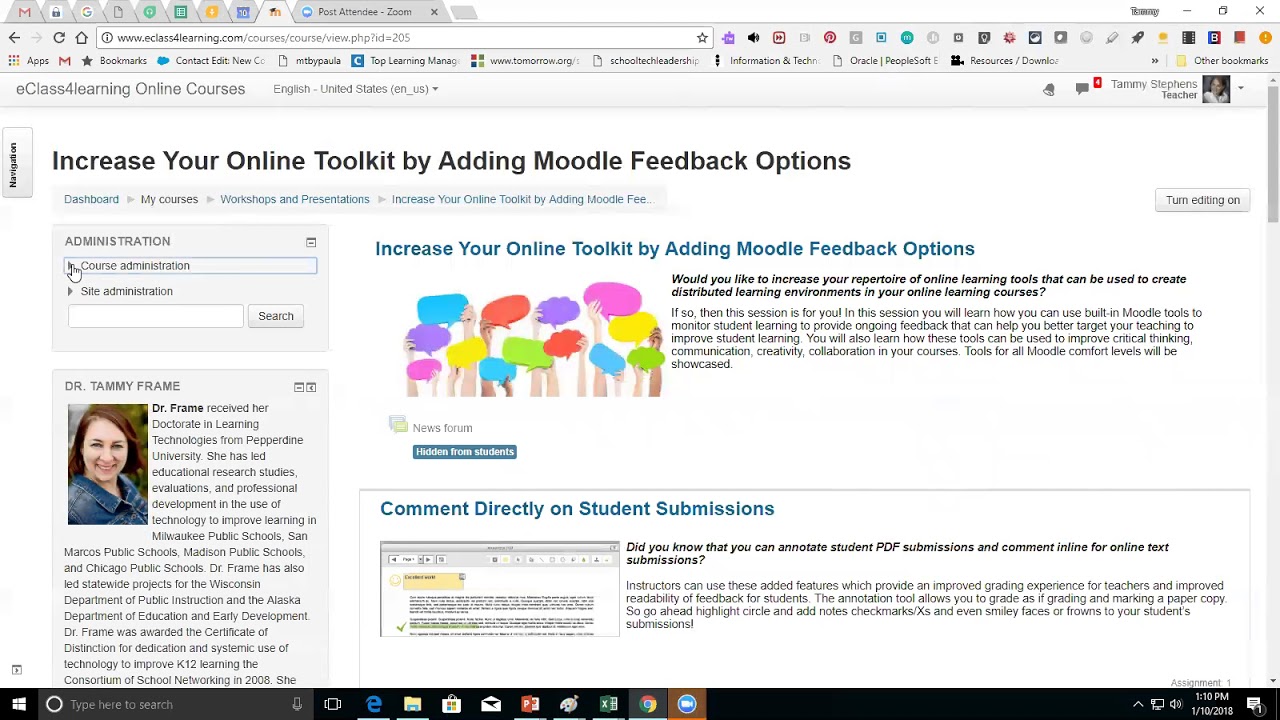The height and width of the screenshot is (720, 1280).
Task: Open News forum link
Action: [x=442, y=428]
